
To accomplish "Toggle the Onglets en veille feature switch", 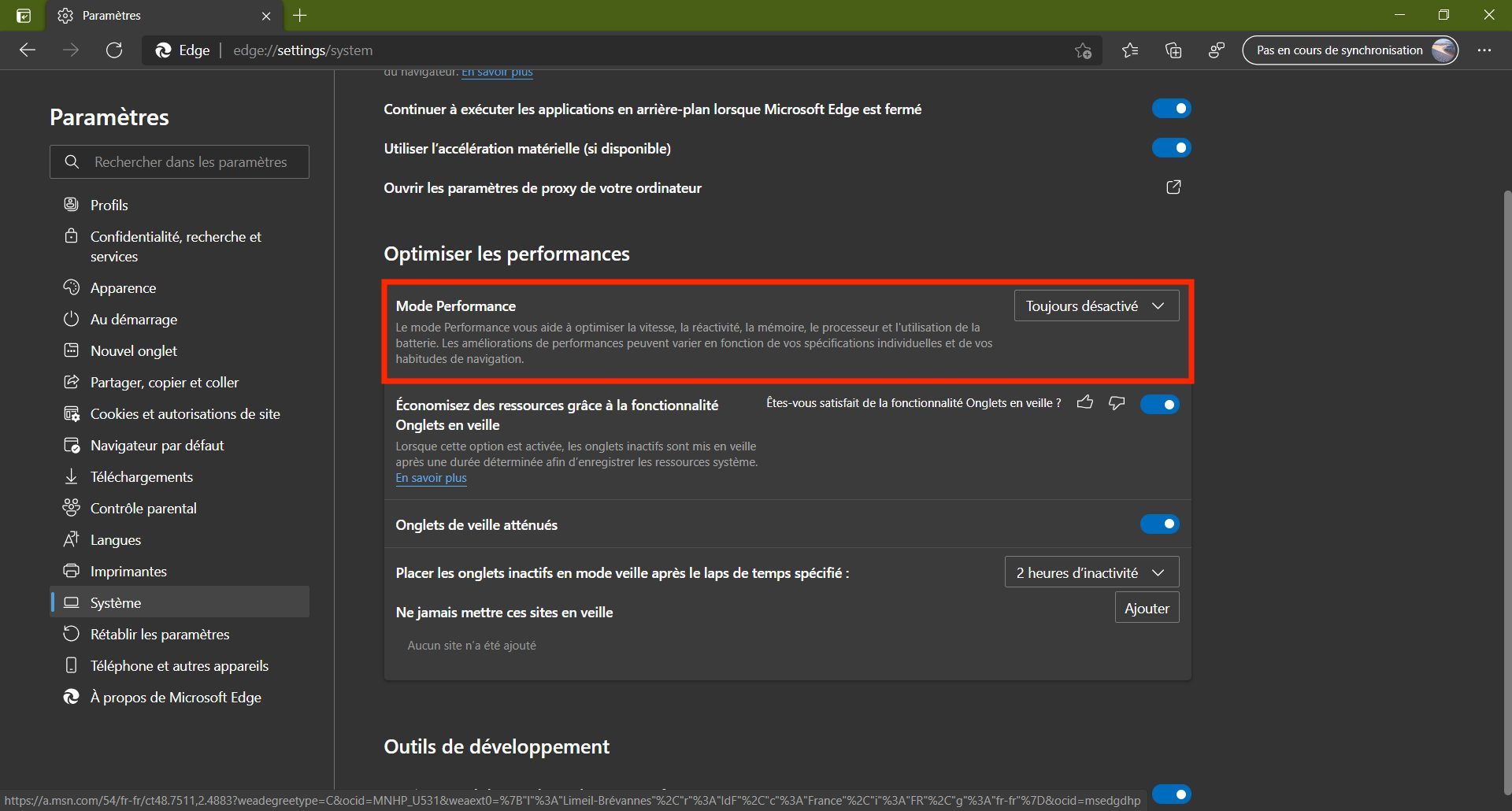I will (x=1159, y=405).
